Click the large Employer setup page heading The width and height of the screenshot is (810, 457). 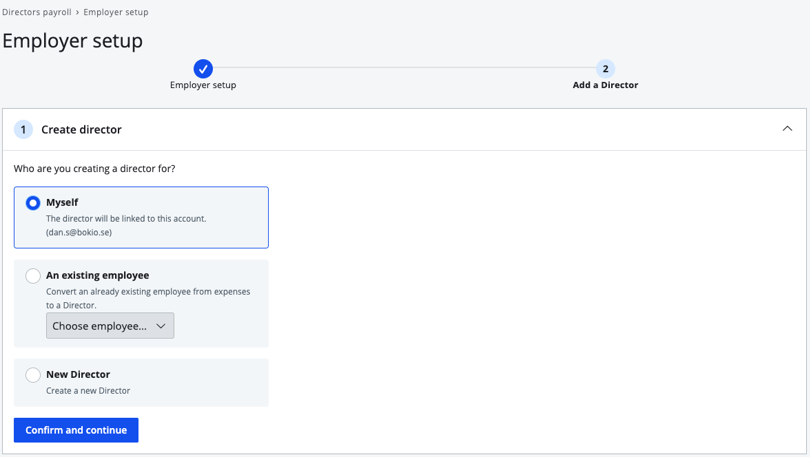pyautogui.click(x=73, y=41)
